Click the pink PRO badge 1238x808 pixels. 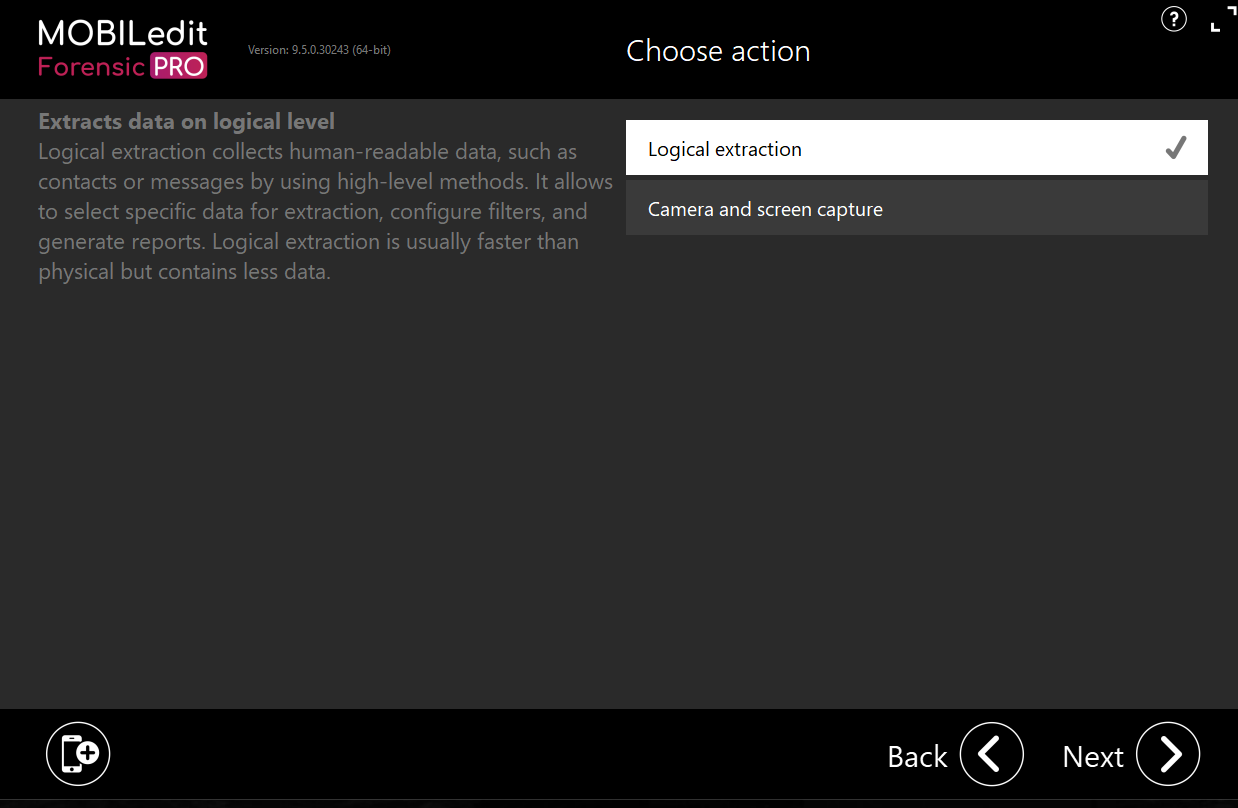click(x=179, y=67)
